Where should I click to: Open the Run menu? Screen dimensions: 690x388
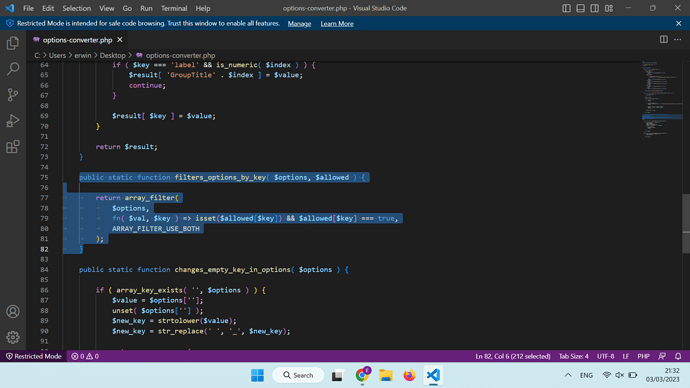[x=146, y=8]
